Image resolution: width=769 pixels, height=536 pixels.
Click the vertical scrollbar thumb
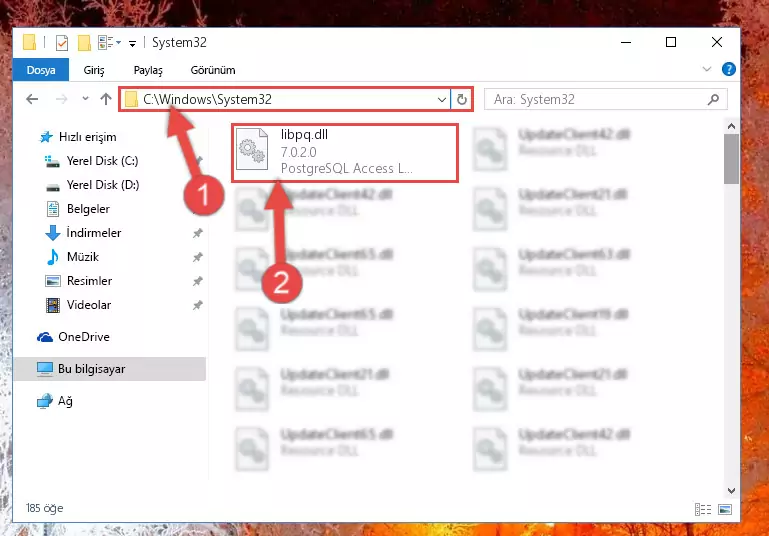(731, 159)
